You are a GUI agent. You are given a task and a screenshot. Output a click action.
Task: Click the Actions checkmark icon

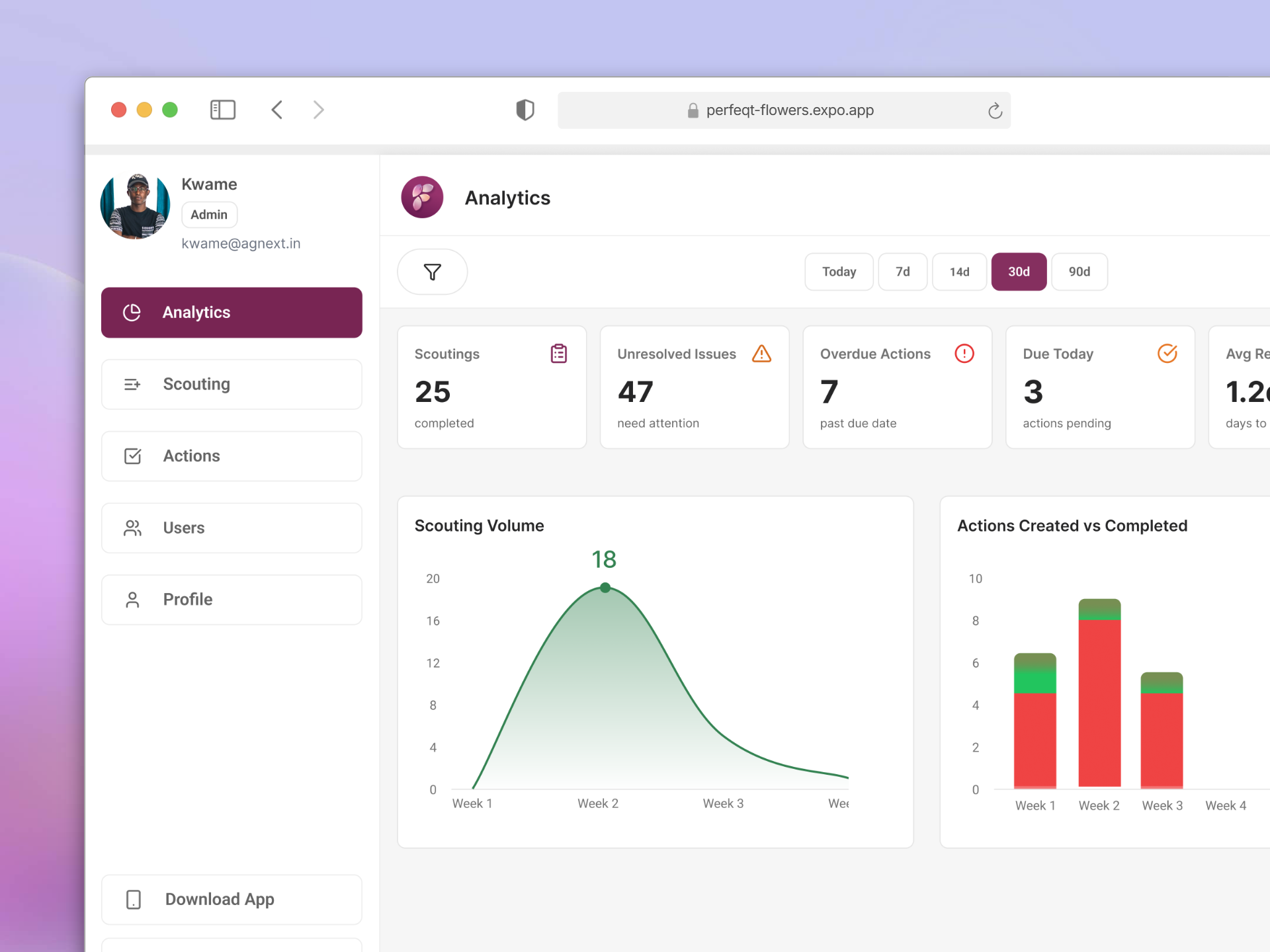coord(132,456)
